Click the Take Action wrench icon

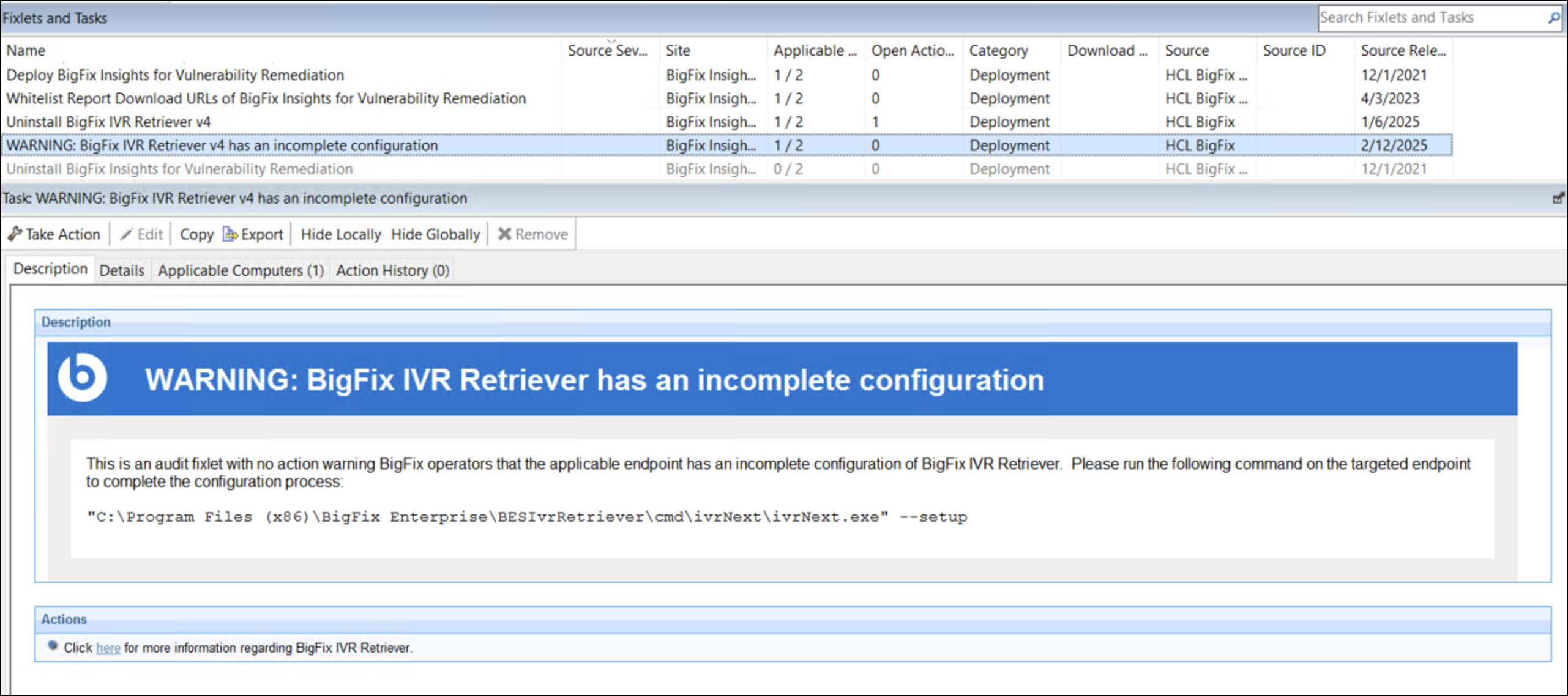click(15, 234)
